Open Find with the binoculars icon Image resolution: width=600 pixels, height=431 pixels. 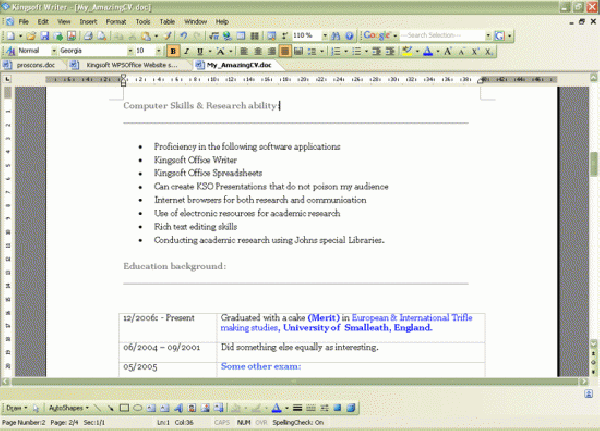point(336,36)
